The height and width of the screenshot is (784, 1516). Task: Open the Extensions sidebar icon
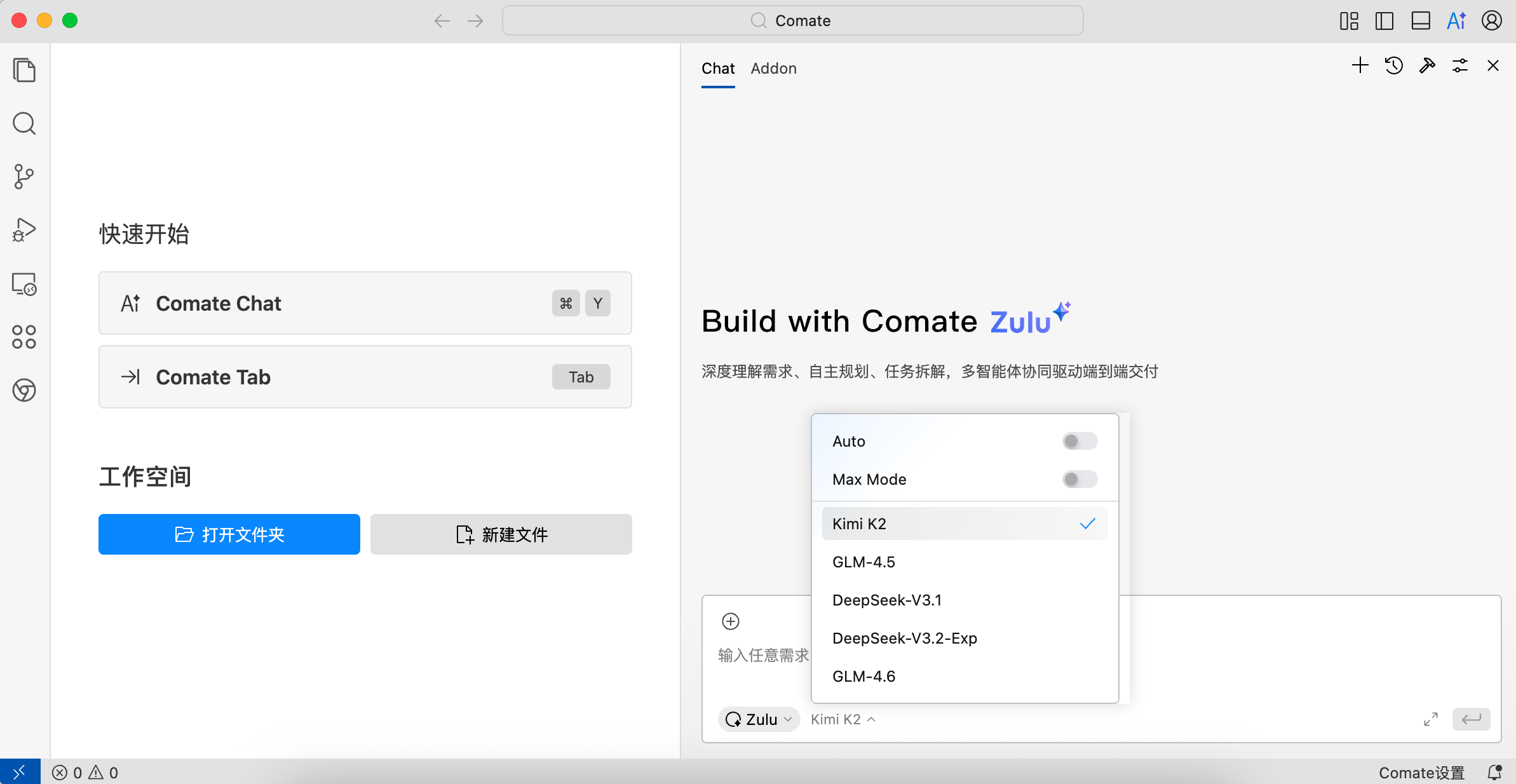pyautogui.click(x=24, y=337)
